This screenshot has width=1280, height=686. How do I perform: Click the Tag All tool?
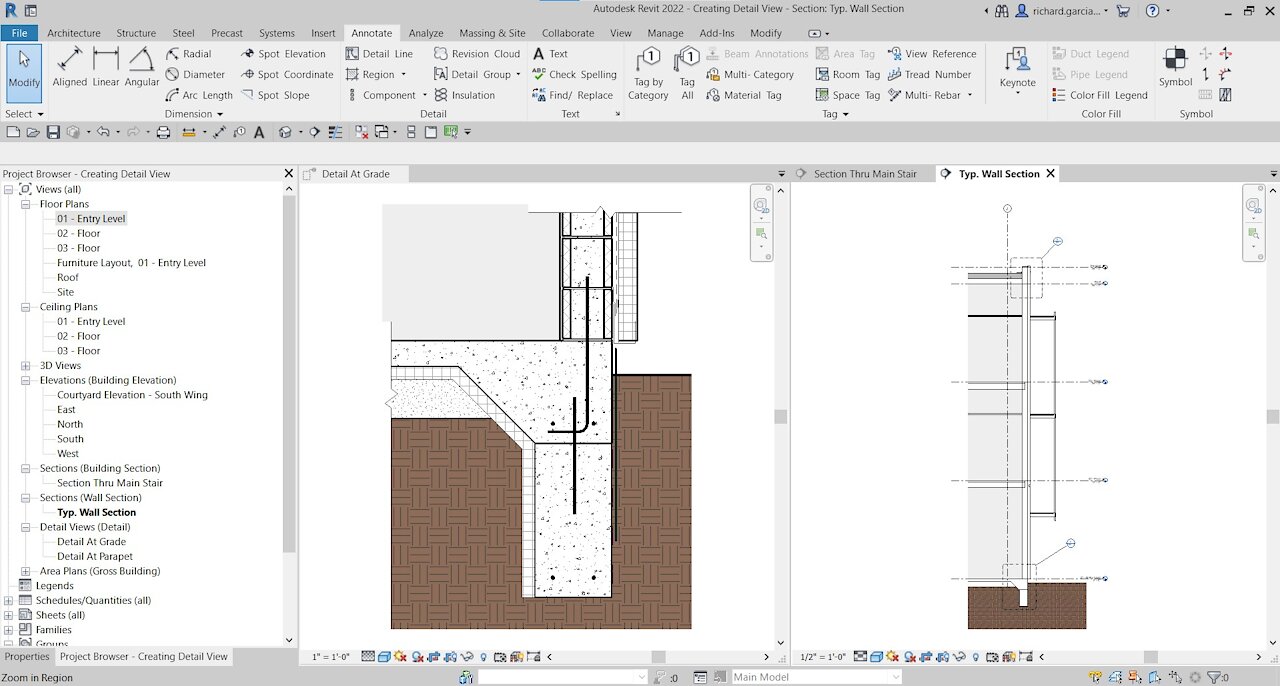[x=687, y=73]
